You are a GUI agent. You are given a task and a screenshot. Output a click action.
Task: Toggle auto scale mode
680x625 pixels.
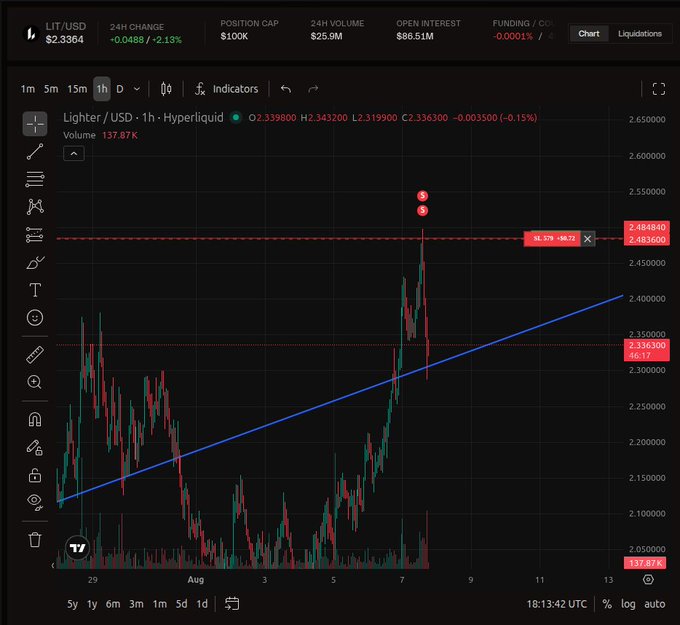tap(654, 604)
